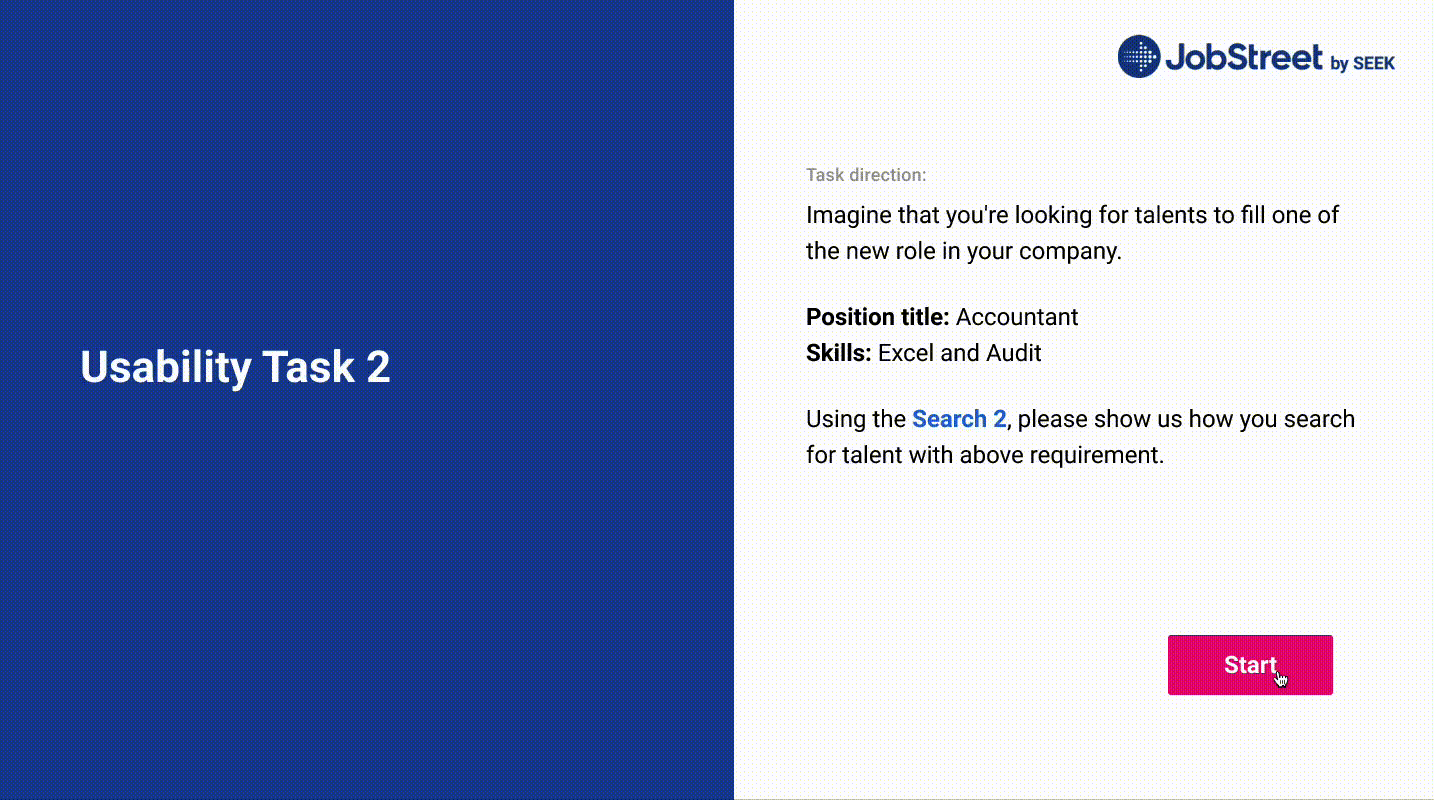Click the "by SEEK" branding text

click(1363, 63)
